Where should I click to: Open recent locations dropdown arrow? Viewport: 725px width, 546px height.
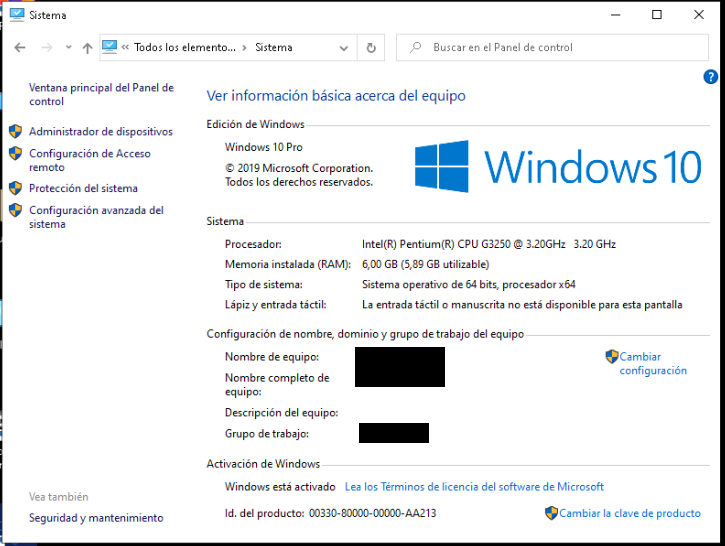[x=68, y=47]
